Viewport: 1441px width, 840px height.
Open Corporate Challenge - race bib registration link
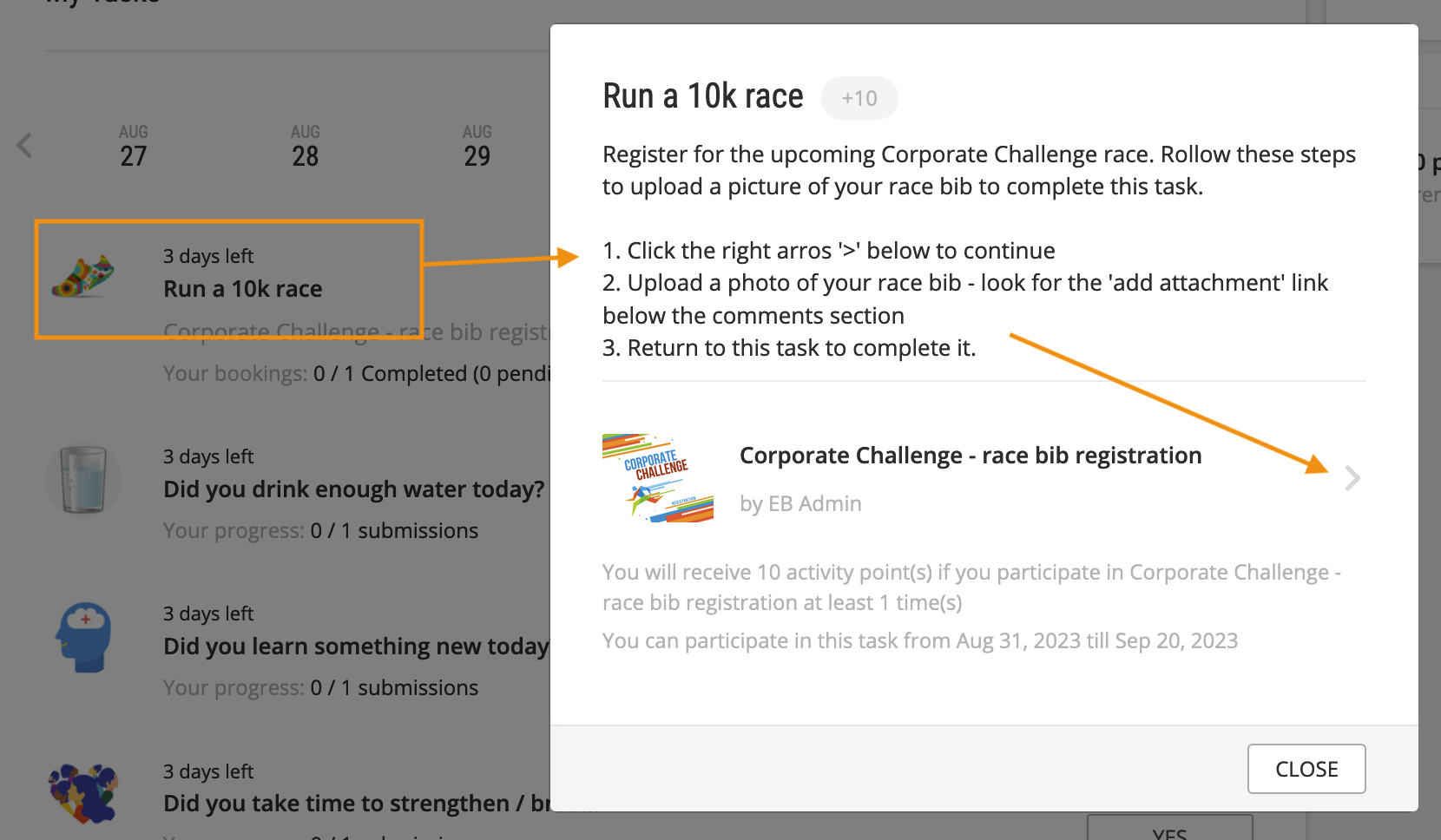tap(971, 456)
